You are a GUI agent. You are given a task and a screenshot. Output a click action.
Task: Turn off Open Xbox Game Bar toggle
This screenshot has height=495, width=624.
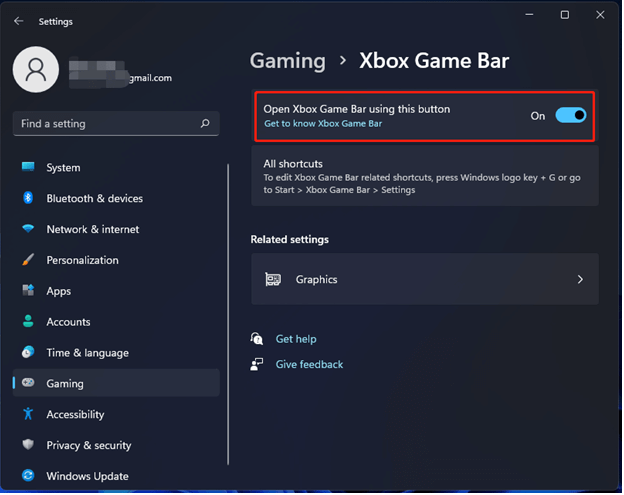tap(571, 115)
